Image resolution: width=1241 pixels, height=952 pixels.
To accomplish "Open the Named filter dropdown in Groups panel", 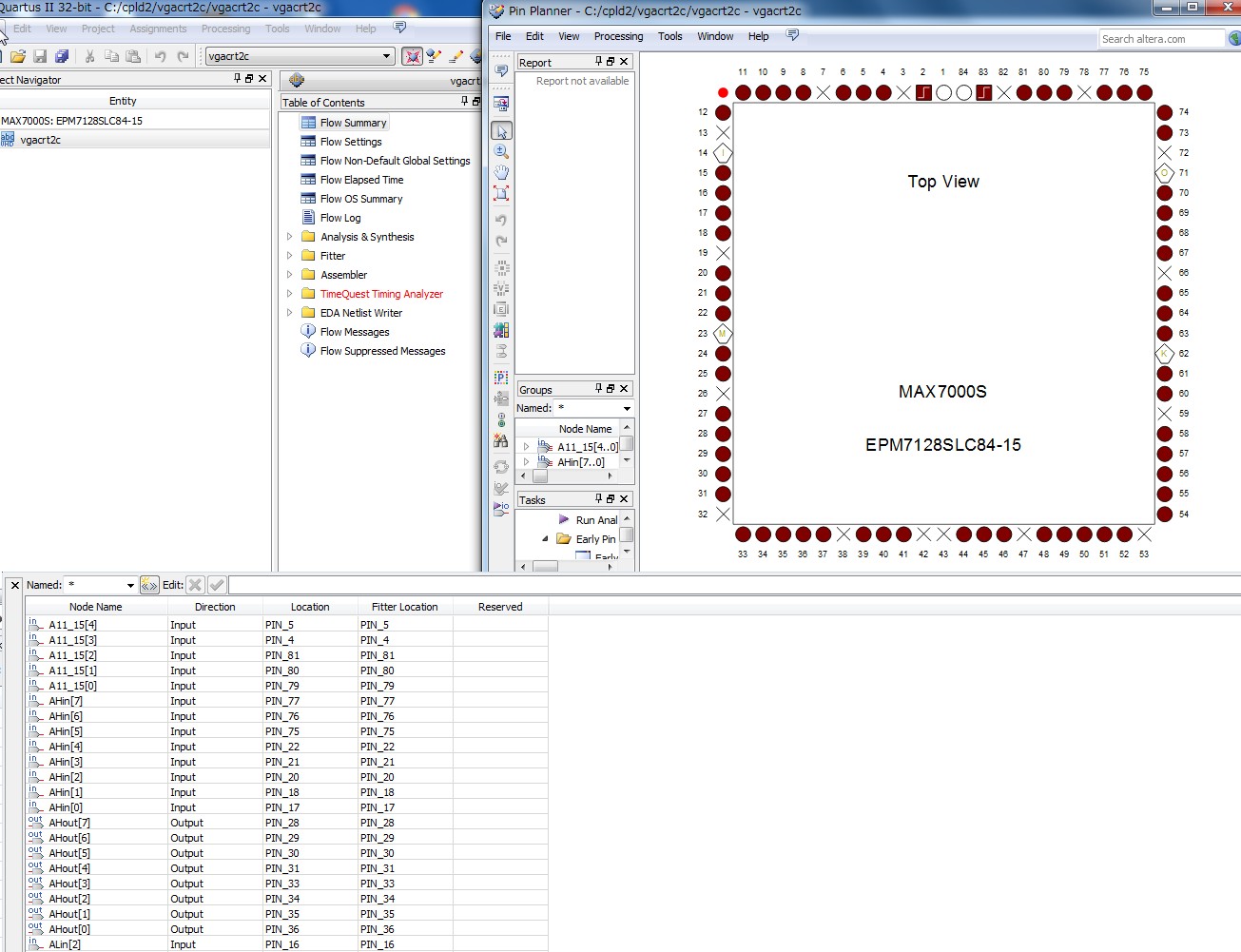I will tap(627, 408).
